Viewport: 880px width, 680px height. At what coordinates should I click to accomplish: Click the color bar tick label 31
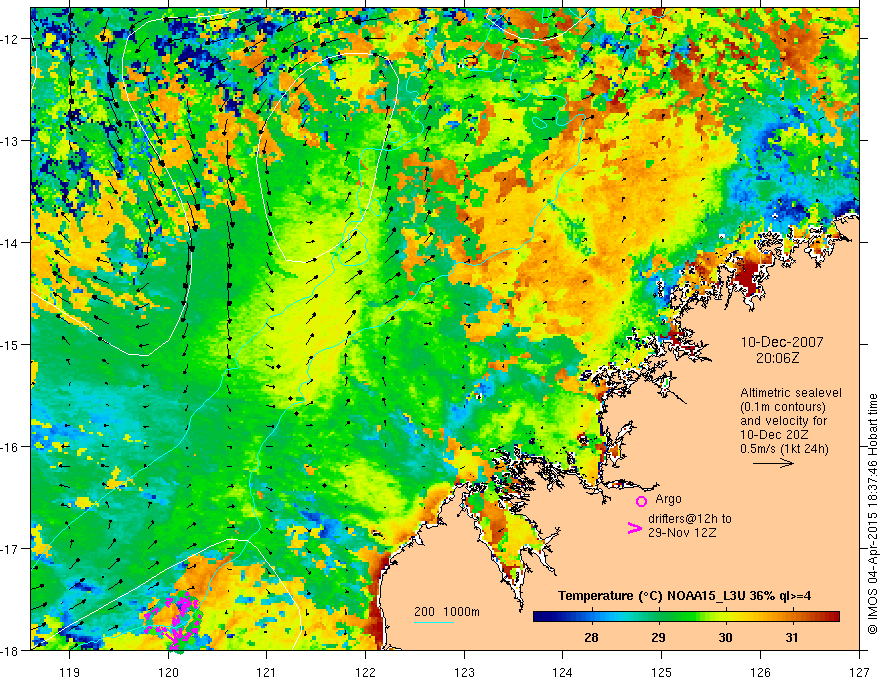[791, 637]
